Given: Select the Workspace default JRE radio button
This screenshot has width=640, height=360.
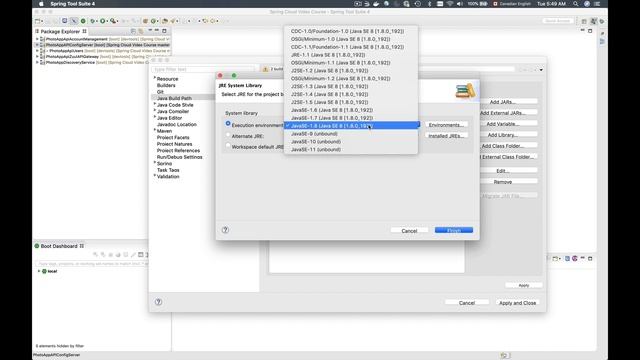Looking at the screenshot, I should (x=228, y=145).
